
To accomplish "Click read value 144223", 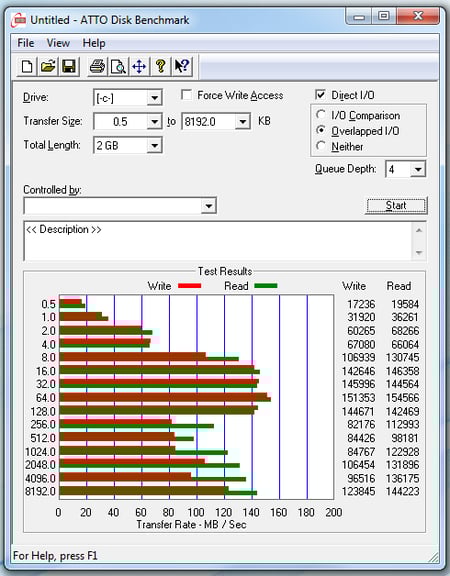I will click(403, 492).
